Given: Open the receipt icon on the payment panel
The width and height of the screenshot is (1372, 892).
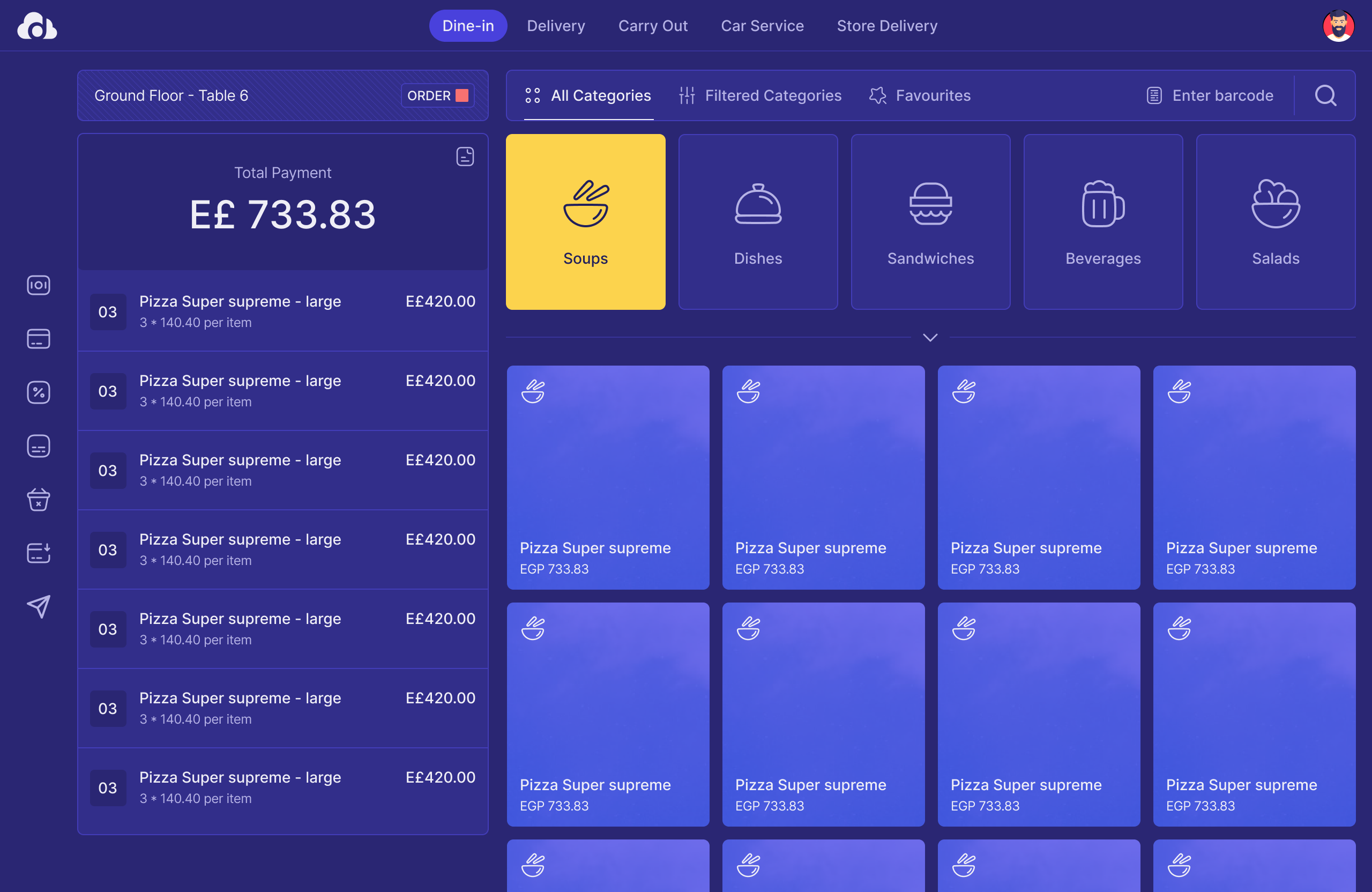Looking at the screenshot, I should tap(465, 155).
